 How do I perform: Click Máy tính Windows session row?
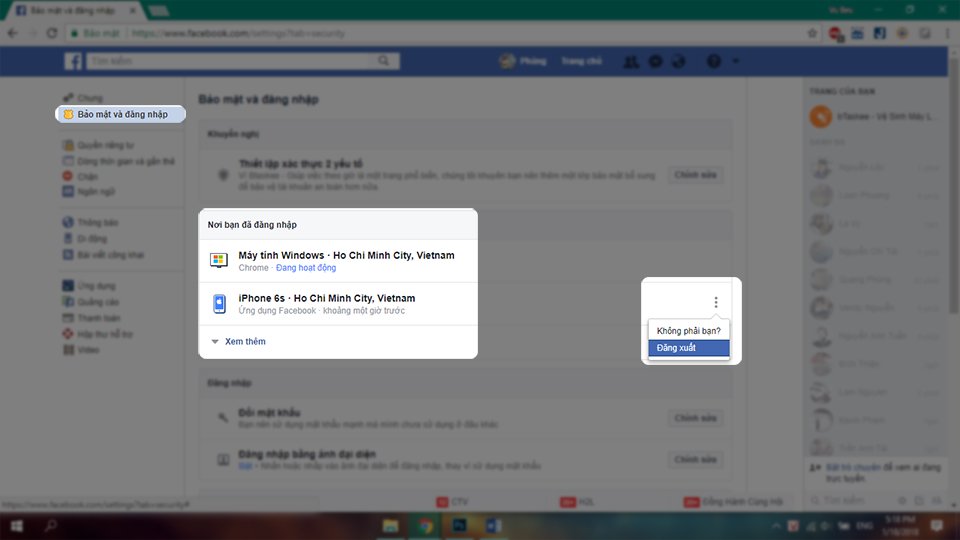(338, 261)
